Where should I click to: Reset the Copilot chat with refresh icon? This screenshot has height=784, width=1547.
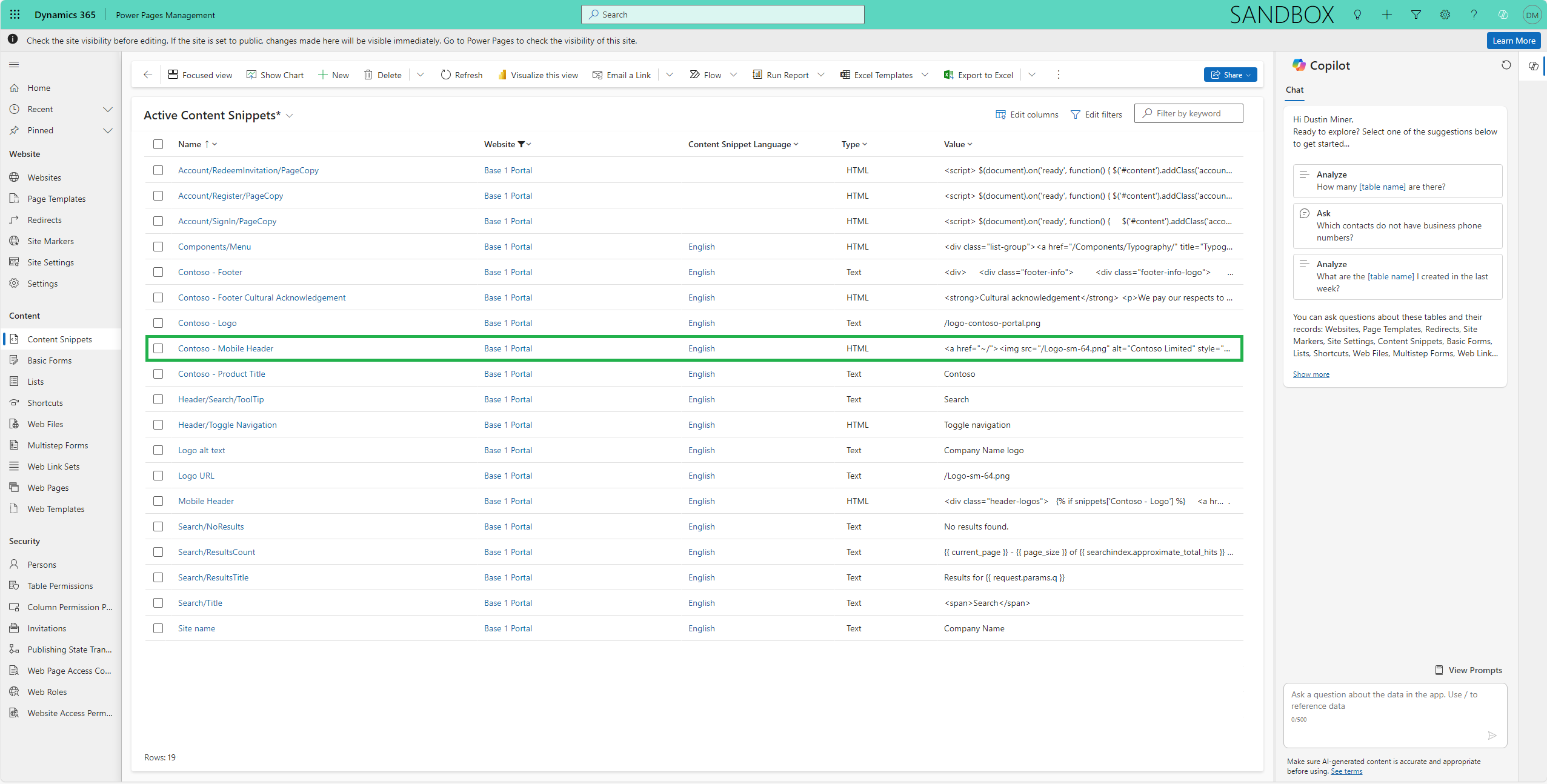[x=1506, y=65]
